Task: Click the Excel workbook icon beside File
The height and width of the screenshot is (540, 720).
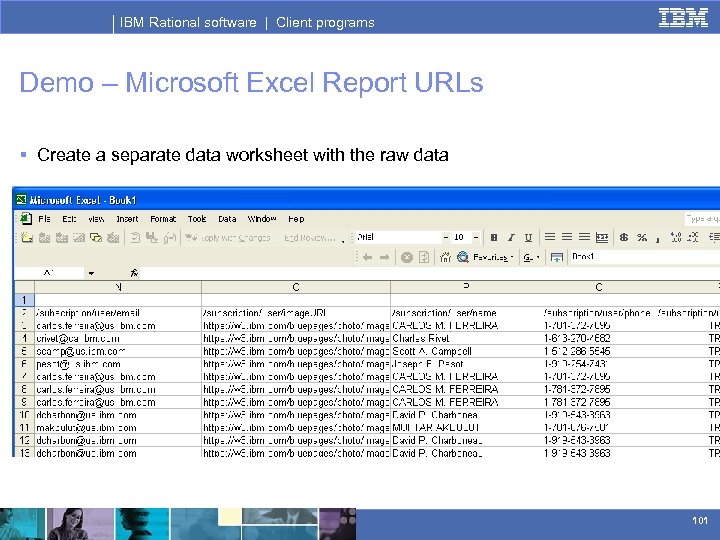Action: (x=26, y=219)
